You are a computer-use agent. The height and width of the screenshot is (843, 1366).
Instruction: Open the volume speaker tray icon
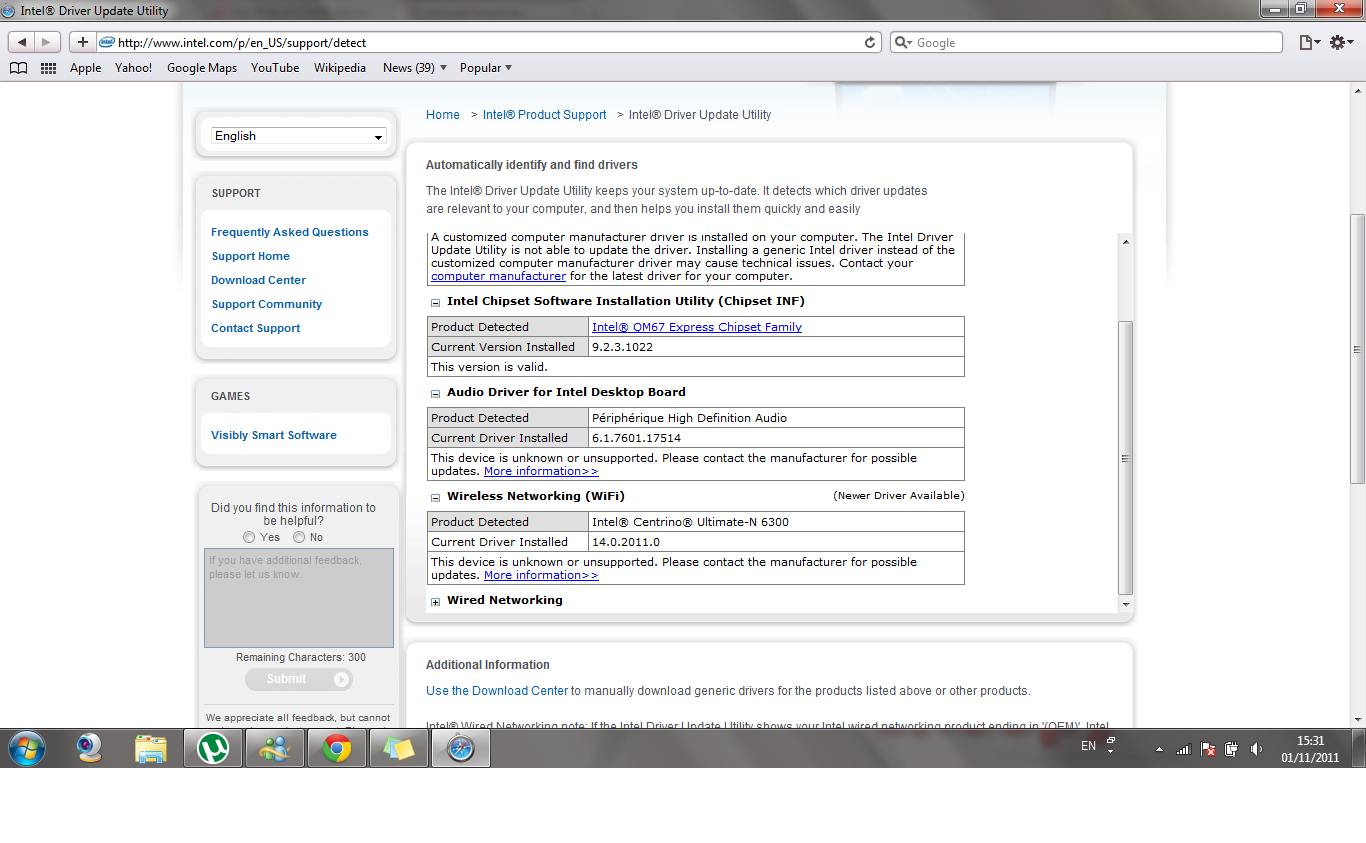click(1256, 749)
